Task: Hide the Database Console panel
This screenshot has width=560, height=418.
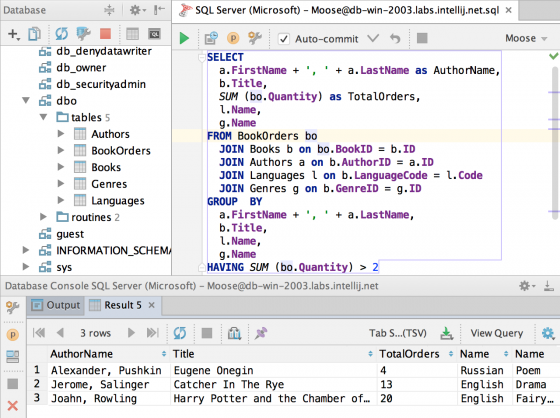Action: (x=548, y=286)
